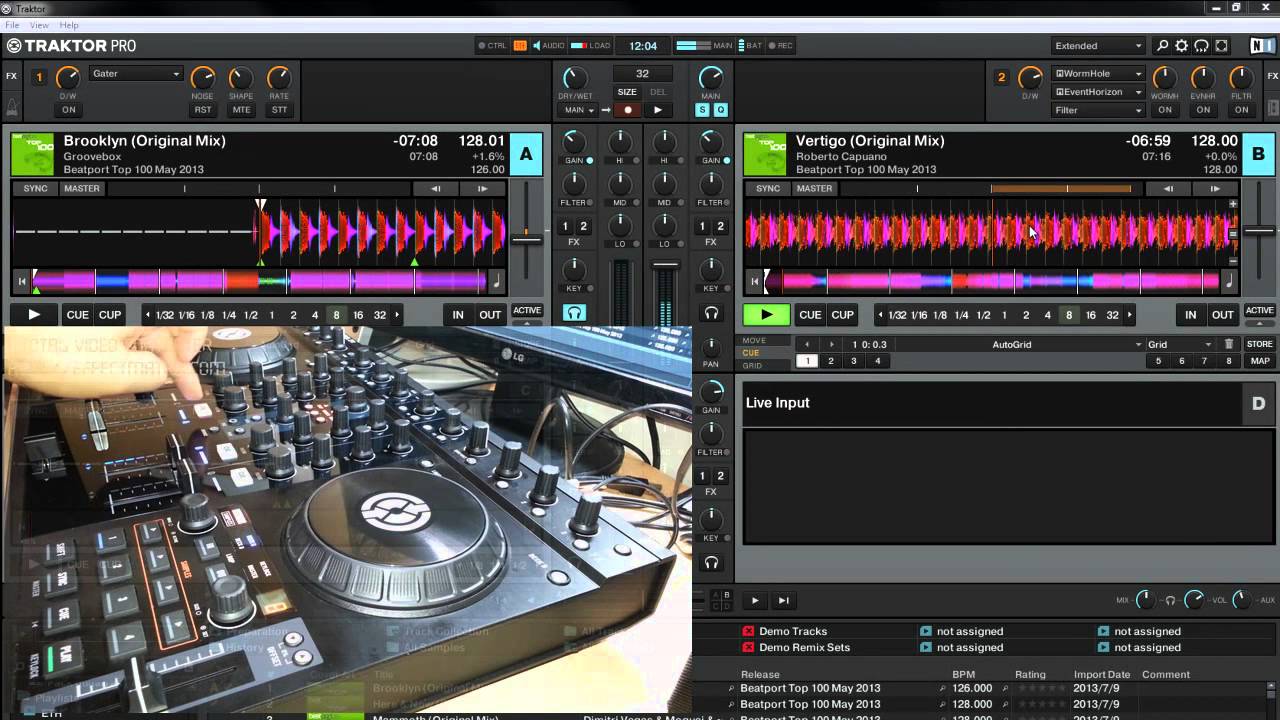Toggle the EVNHR effect ON button
The width and height of the screenshot is (1280, 720).
click(x=1203, y=110)
